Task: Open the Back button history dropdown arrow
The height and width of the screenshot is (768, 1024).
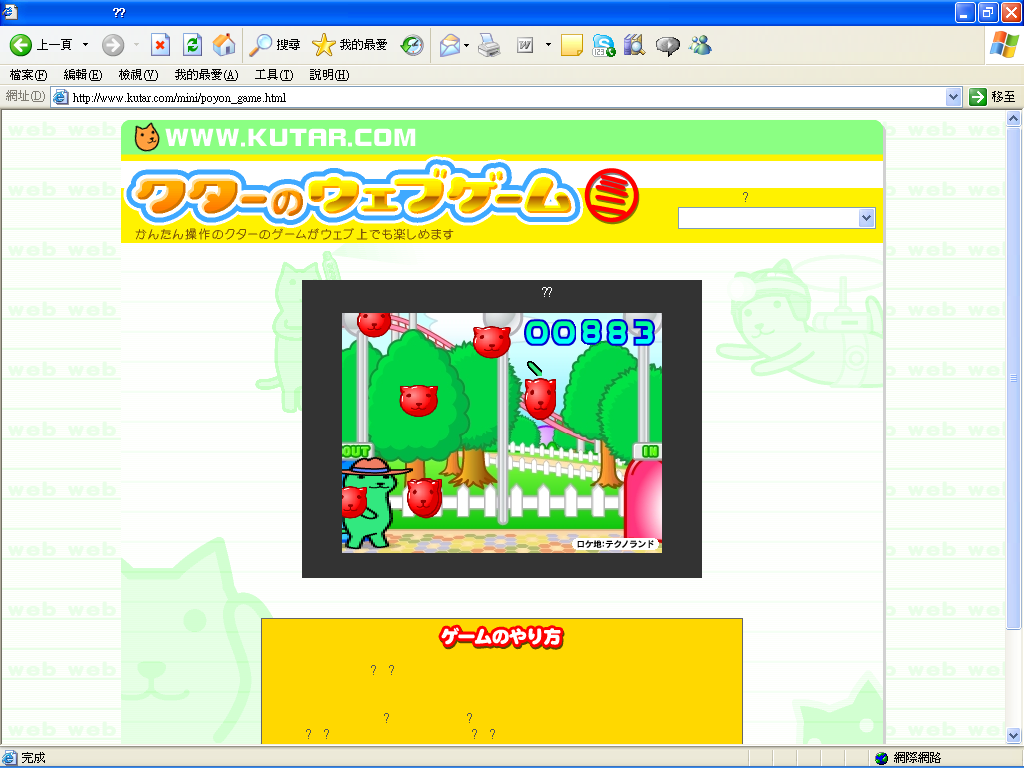Action: click(85, 45)
